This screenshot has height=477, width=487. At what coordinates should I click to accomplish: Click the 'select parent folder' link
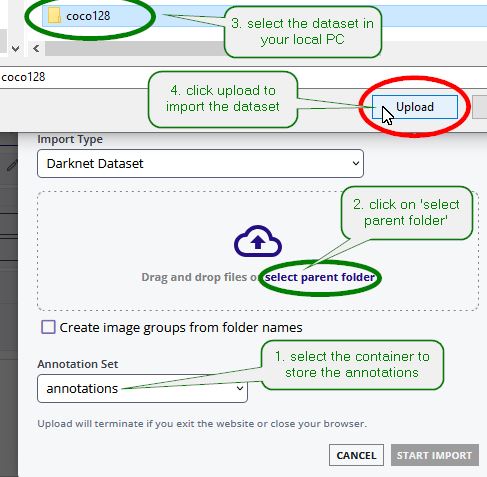[320, 277]
